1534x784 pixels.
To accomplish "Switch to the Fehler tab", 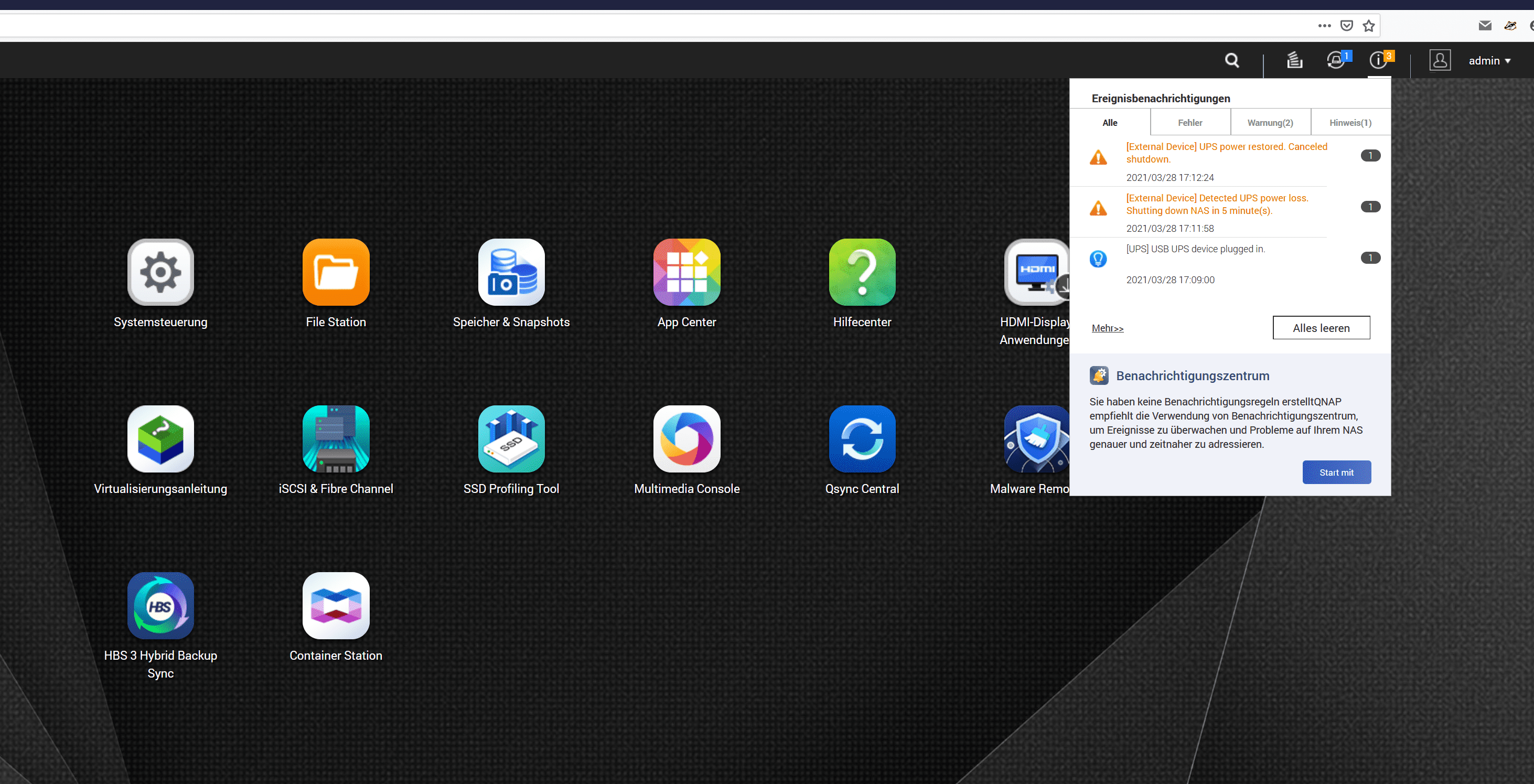I will click(x=1190, y=123).
